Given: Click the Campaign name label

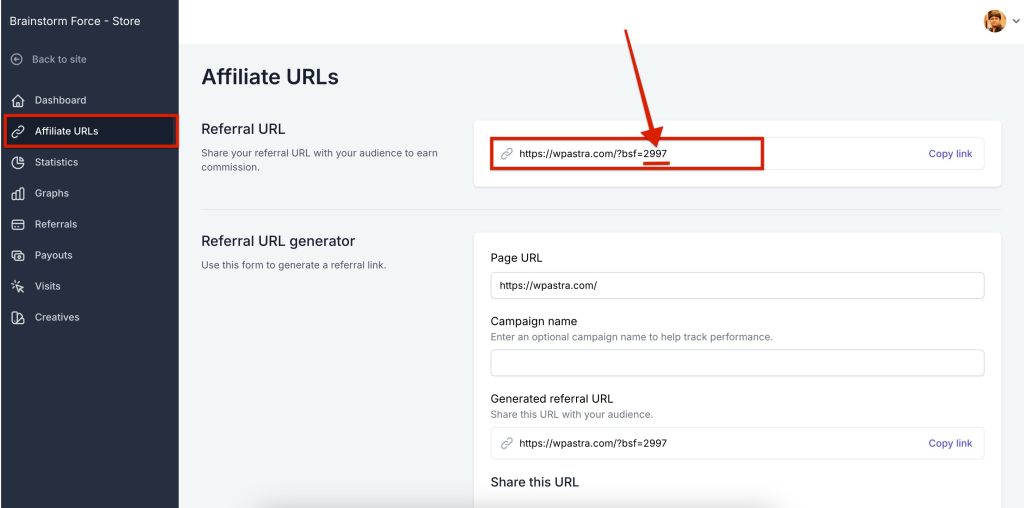Looking at the screenshot, I should (x=534, y=321).
